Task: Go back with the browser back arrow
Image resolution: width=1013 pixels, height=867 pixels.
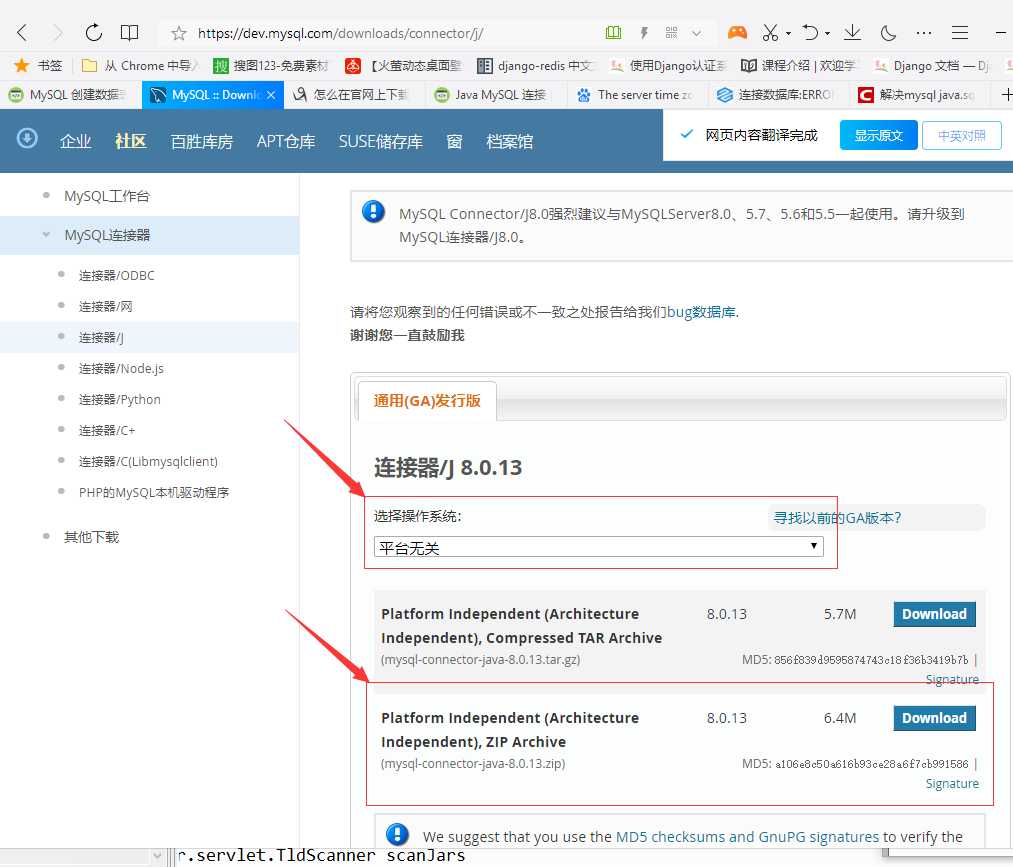Action: coord(23,32)
